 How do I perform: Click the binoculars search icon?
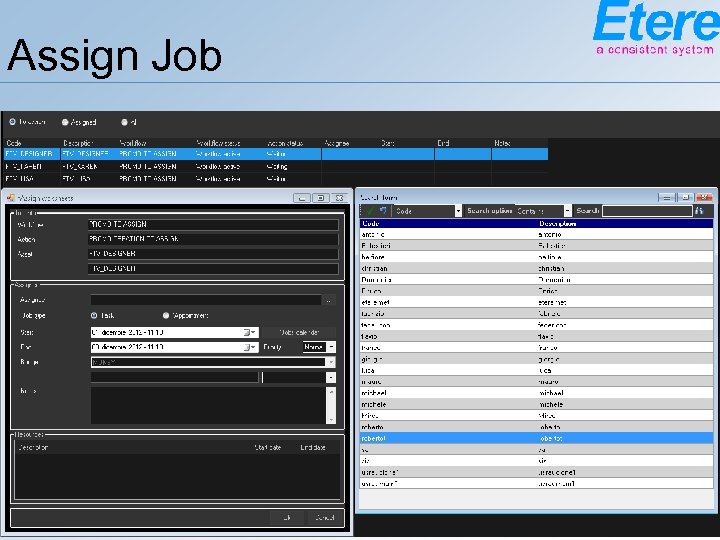coord(700,211)
